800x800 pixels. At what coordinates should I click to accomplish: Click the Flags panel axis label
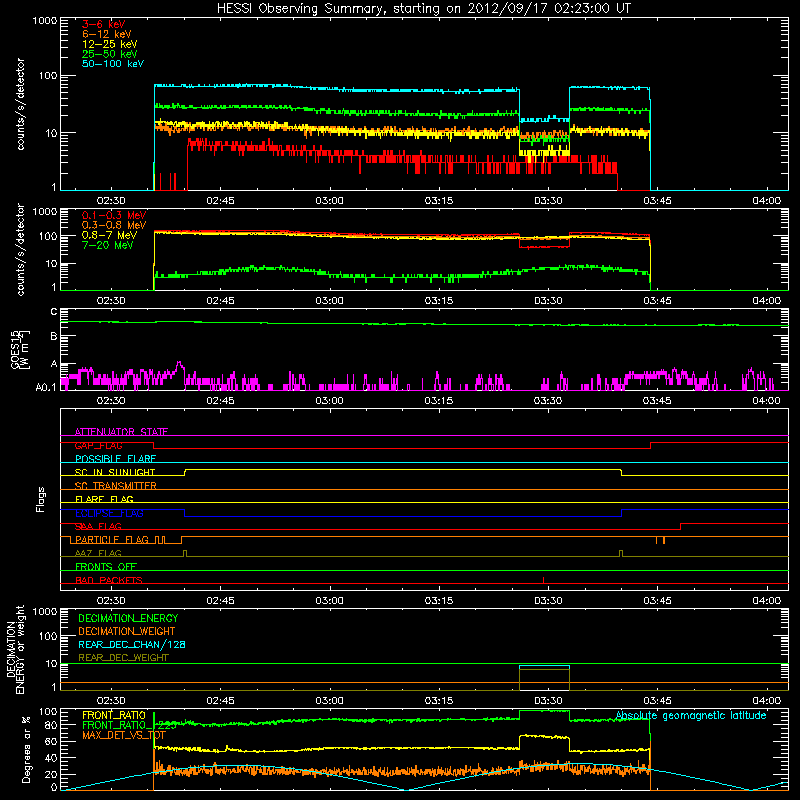pos(41,499)
